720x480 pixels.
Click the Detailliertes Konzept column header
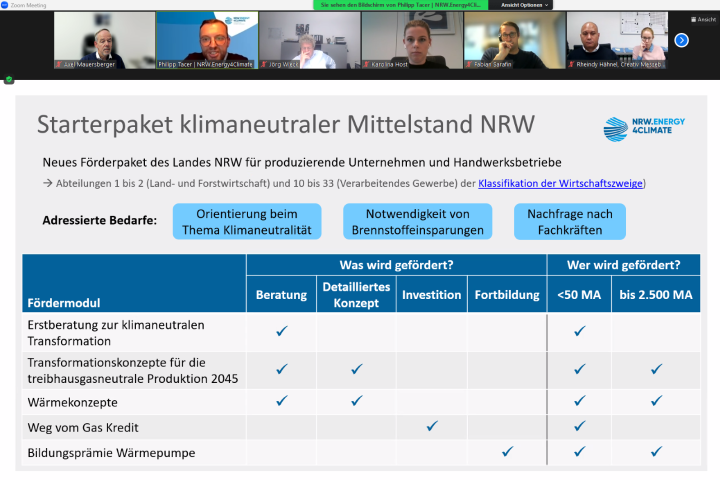point(356,295)
